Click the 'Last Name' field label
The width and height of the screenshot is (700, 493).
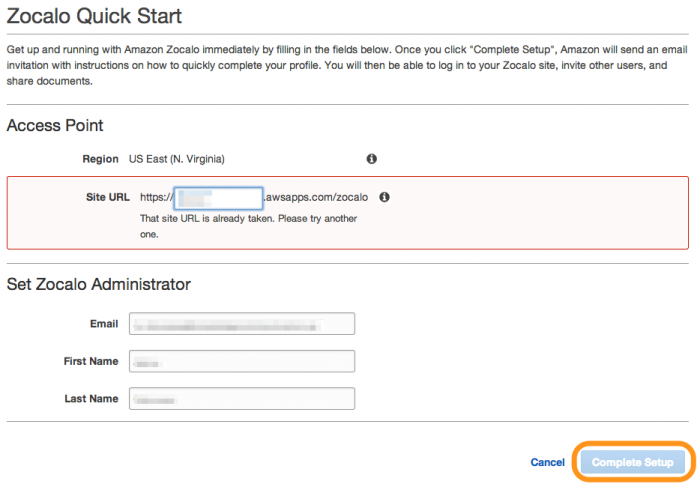pos(92,399)
